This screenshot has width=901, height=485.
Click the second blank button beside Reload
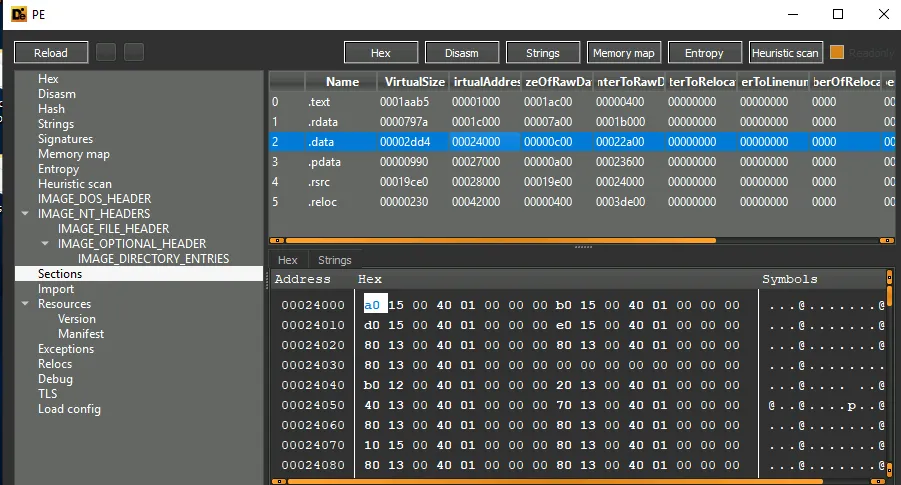click(134, 52)
